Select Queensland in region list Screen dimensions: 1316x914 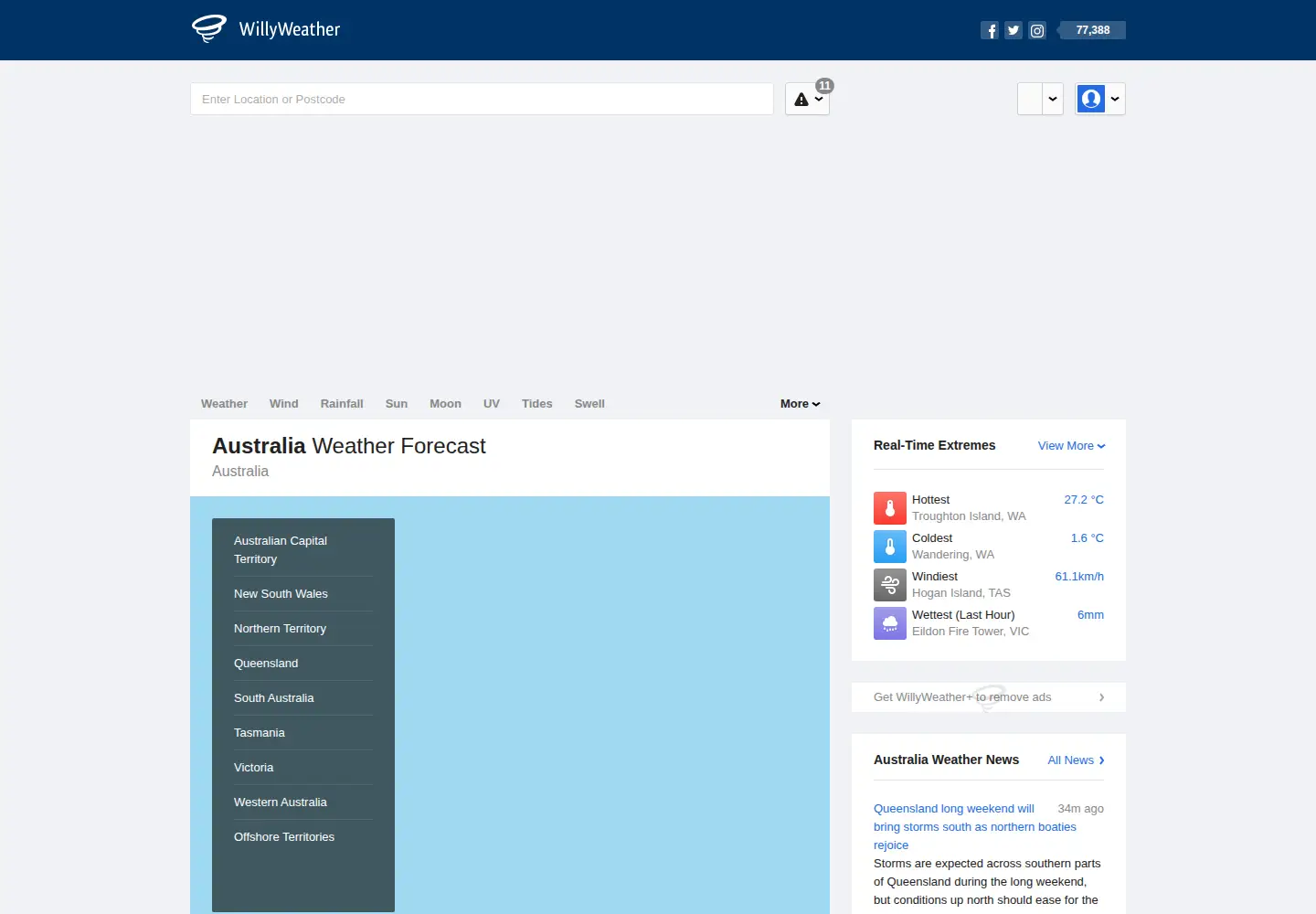(x=303, y=663)
